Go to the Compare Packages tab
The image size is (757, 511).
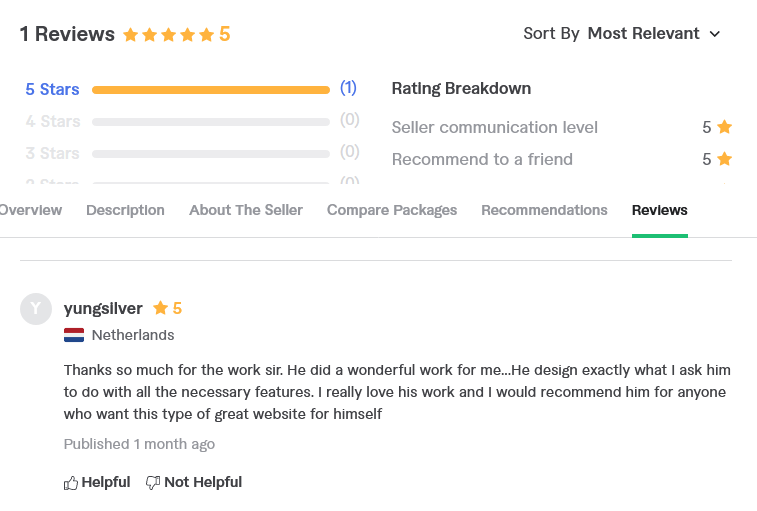coord(392,210)
